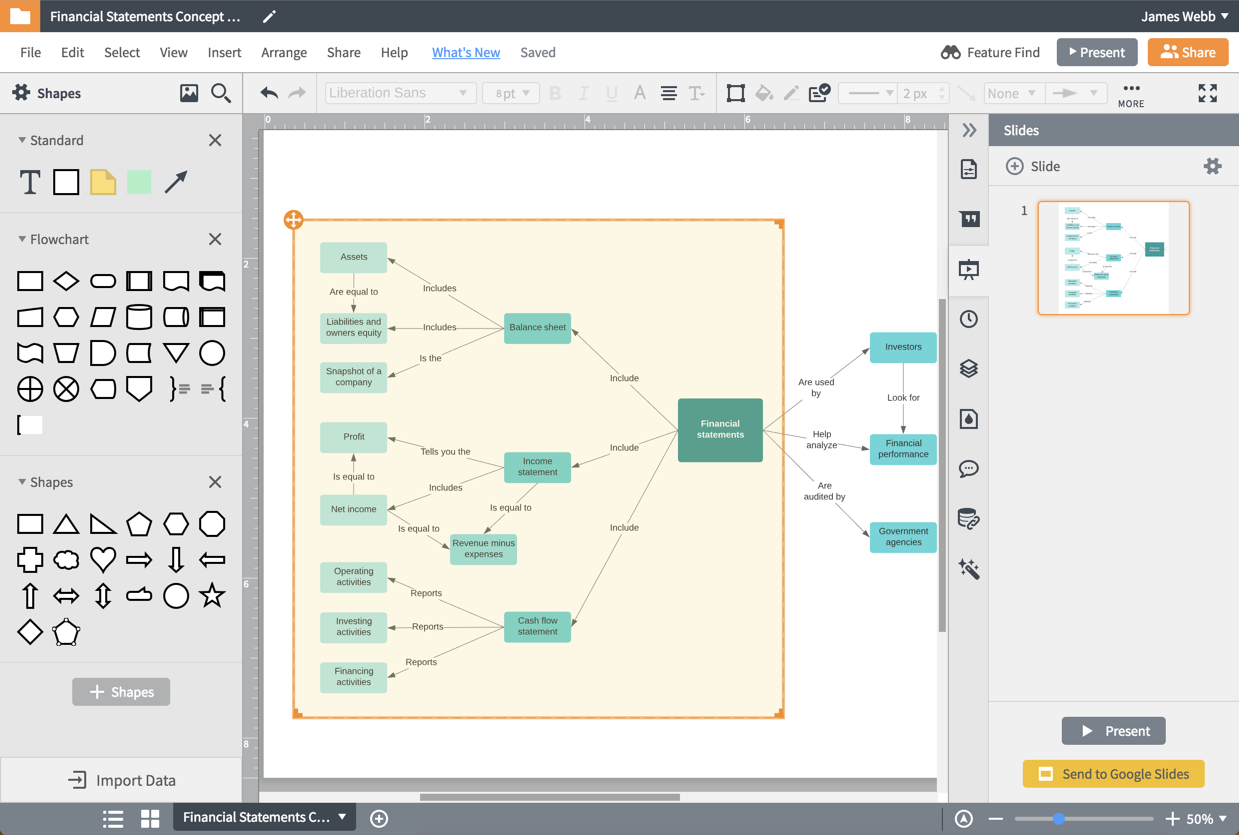Click the insert image icon in Shapes panel

point(189,93)
